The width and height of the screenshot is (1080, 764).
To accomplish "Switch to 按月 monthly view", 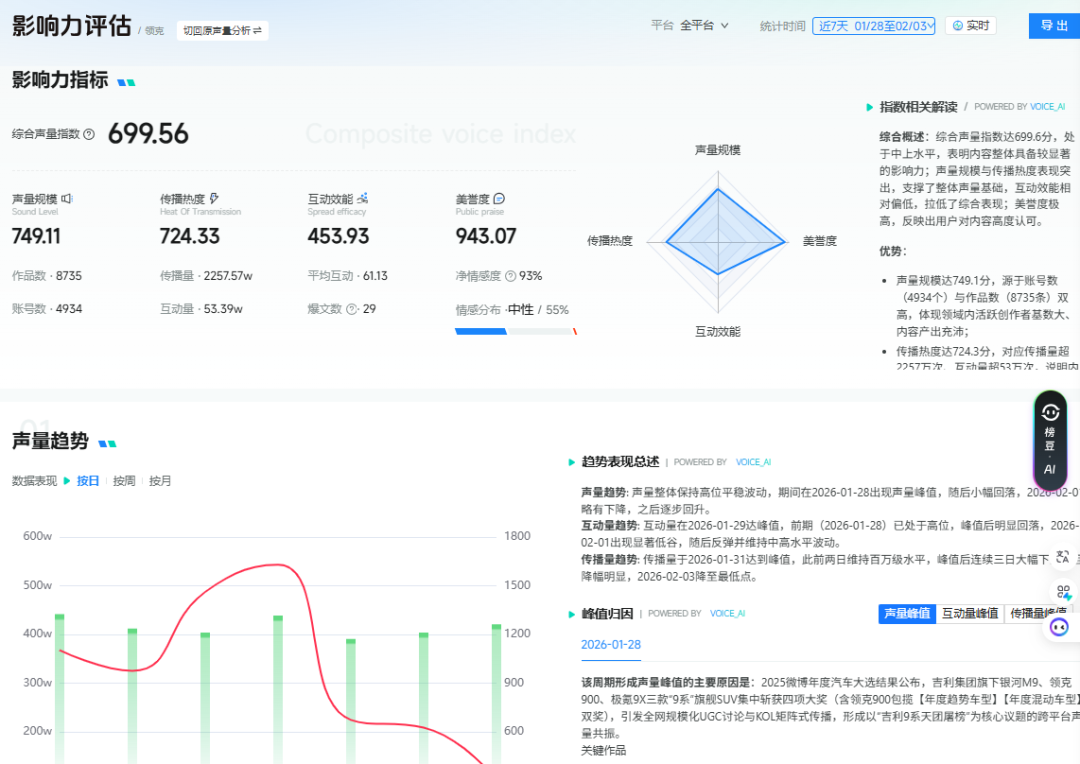I will 159,480.
